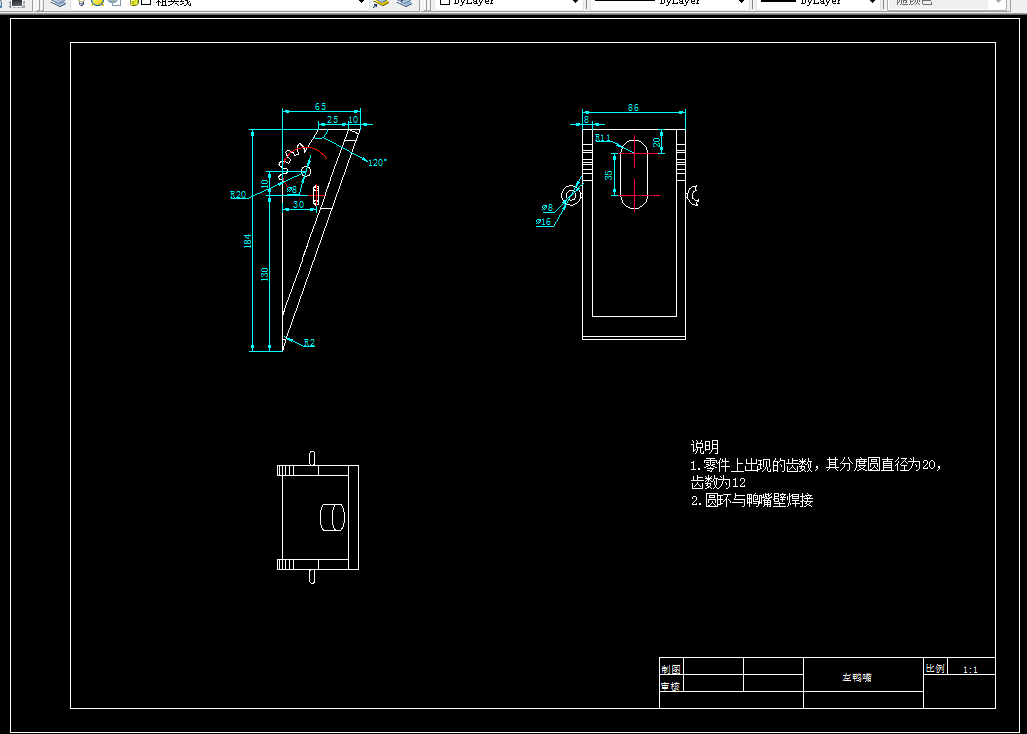The width and height of the screenshot is (1027, 734).
Task: Select the 65 dimension text
Action: tap(320, 106)
